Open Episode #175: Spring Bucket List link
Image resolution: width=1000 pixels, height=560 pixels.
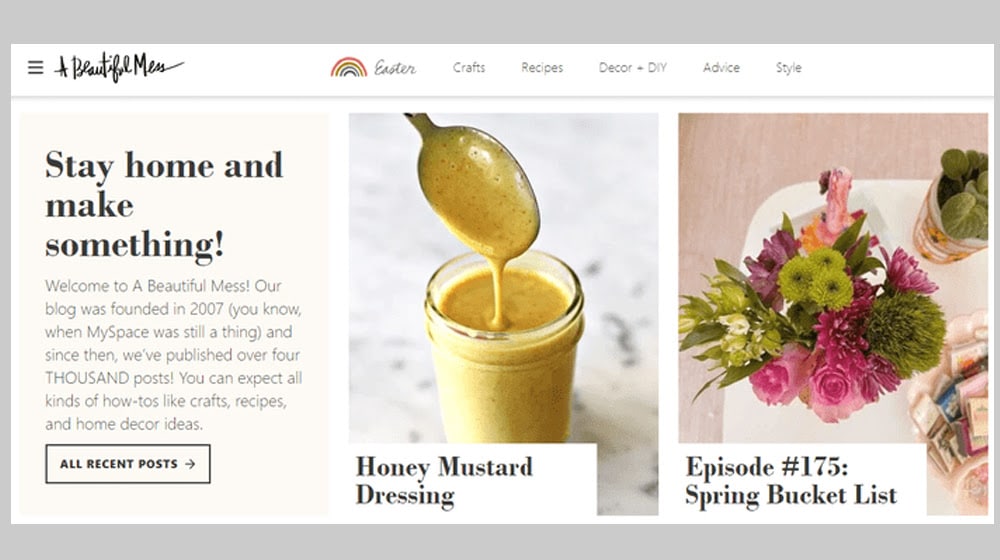coord(791,481)
